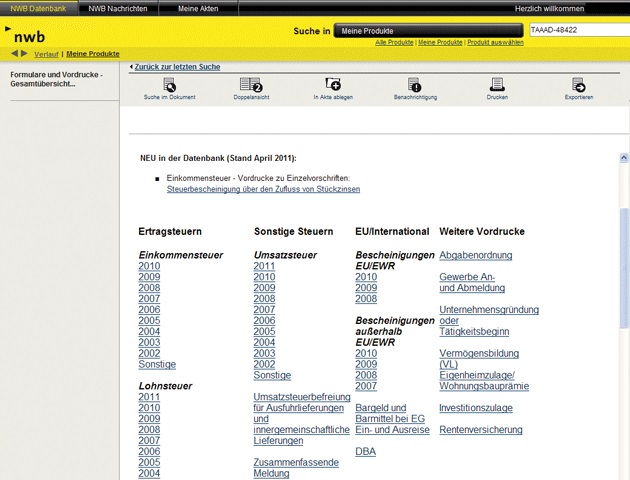Open the Abgabenordnung forms link

[476, 255]
